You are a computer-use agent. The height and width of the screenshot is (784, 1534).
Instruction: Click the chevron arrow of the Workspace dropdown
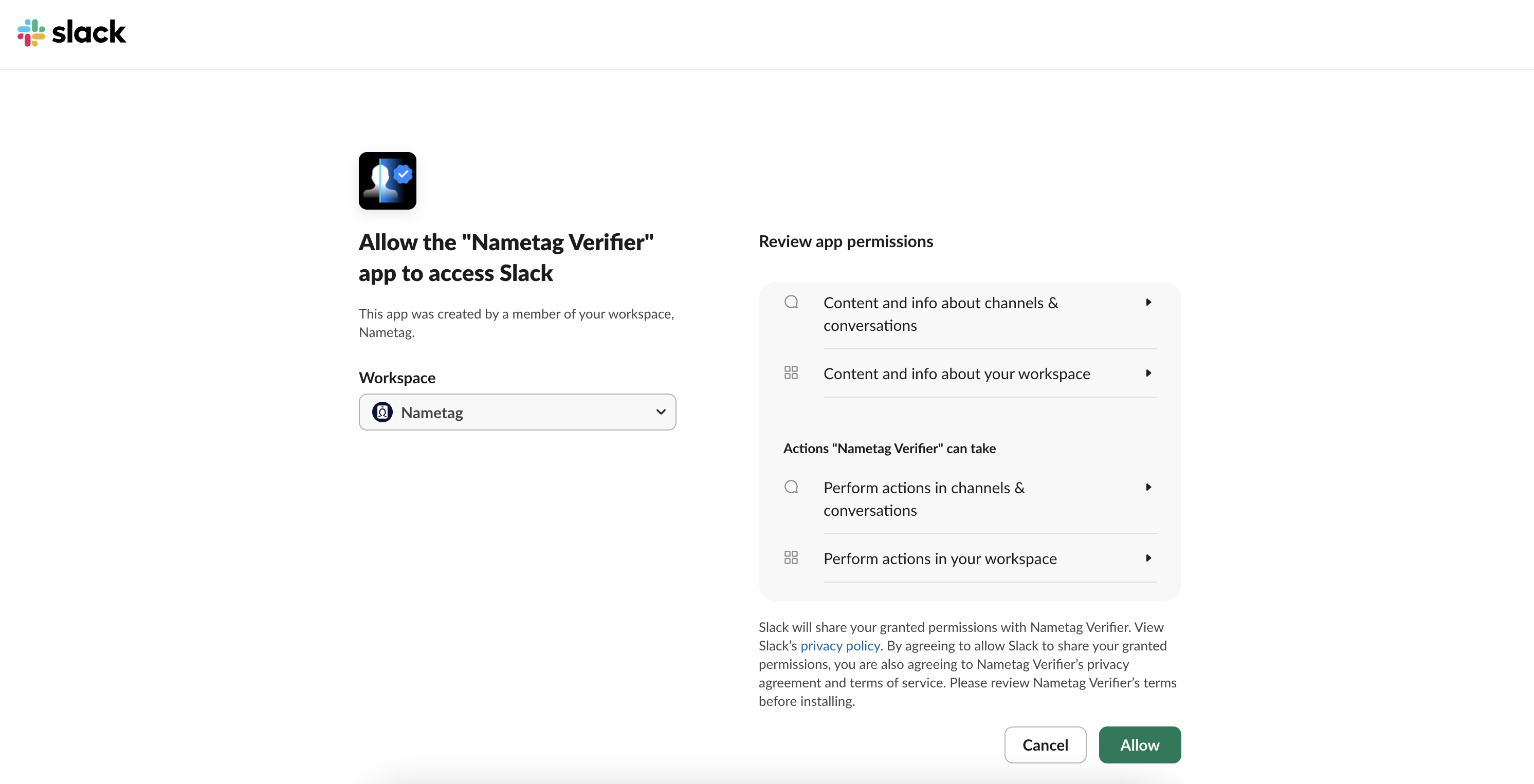pos(661,412)
